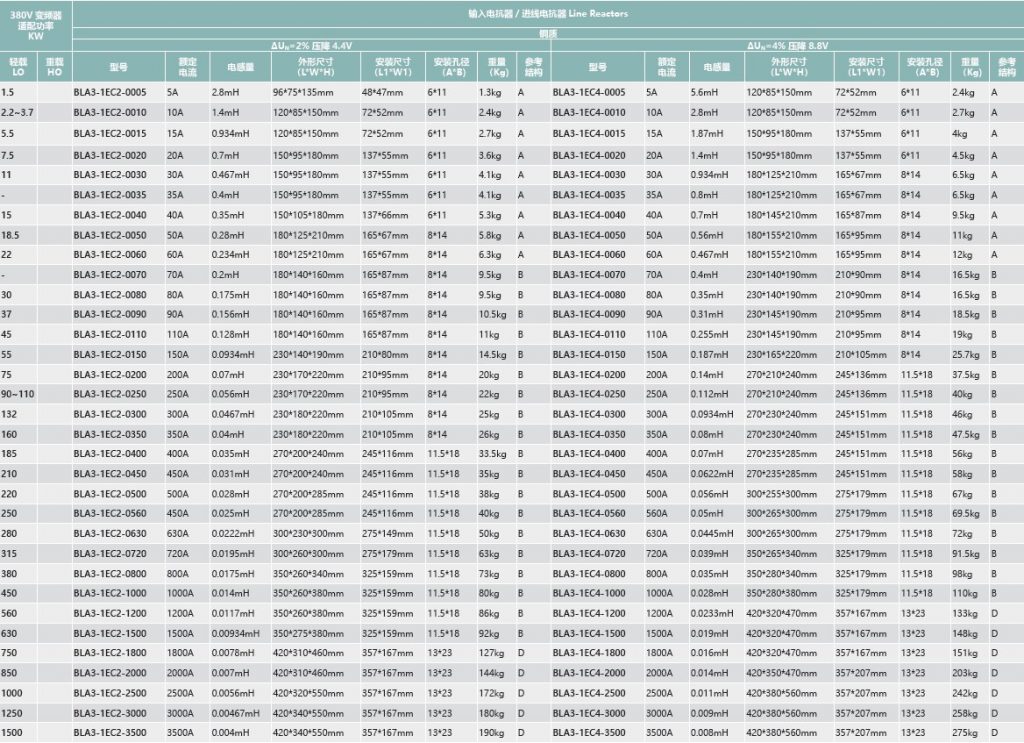Pick model BLA3-1EC4-2500
Image resolution: width=1024 pixels, height=743 pixels.
coord(588,693)
